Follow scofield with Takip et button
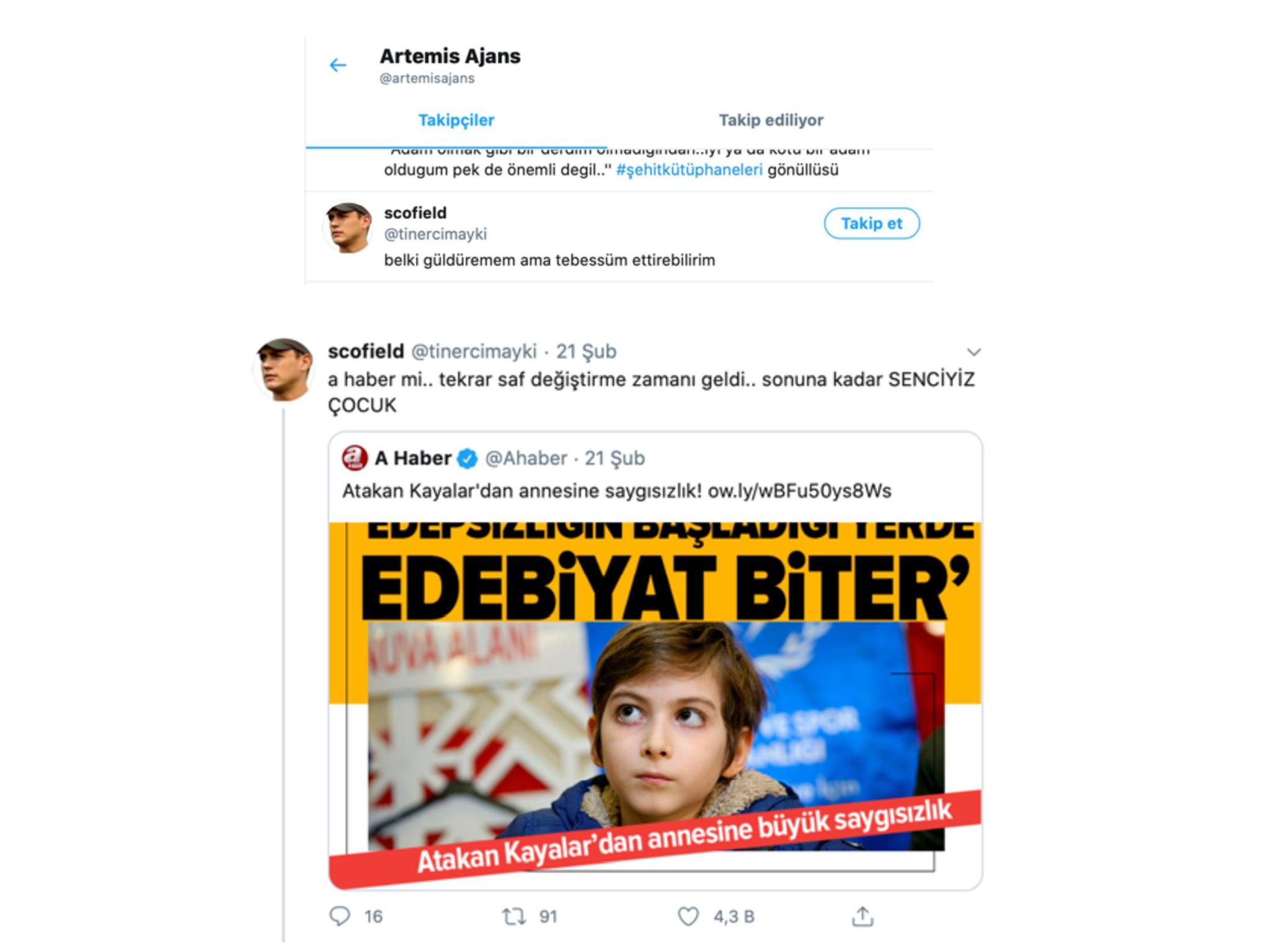Image resolution: width=1270 pixels, height=952 pixels. click(871, 224)
